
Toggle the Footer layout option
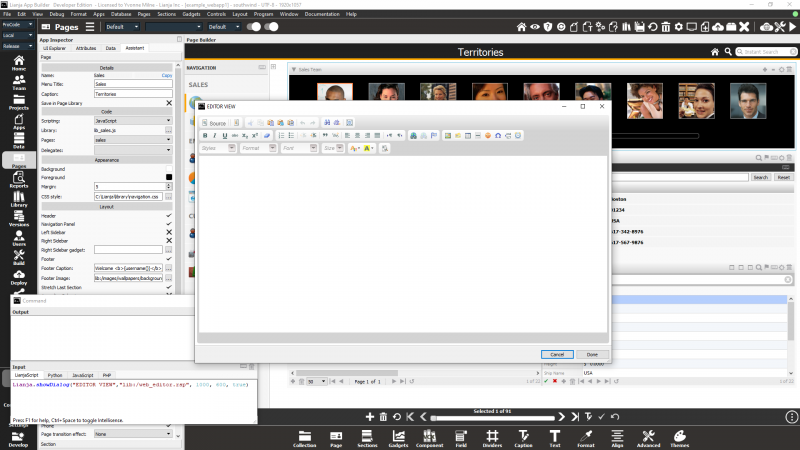point(169,259)
